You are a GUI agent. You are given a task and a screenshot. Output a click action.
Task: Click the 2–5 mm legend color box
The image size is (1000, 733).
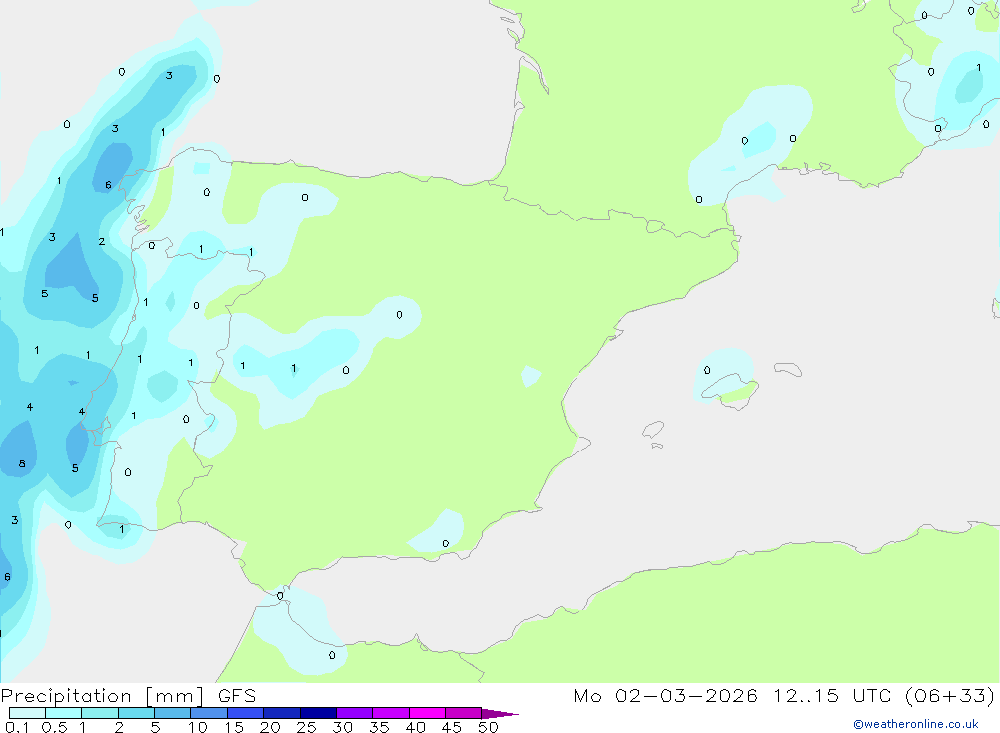(136, 713)
